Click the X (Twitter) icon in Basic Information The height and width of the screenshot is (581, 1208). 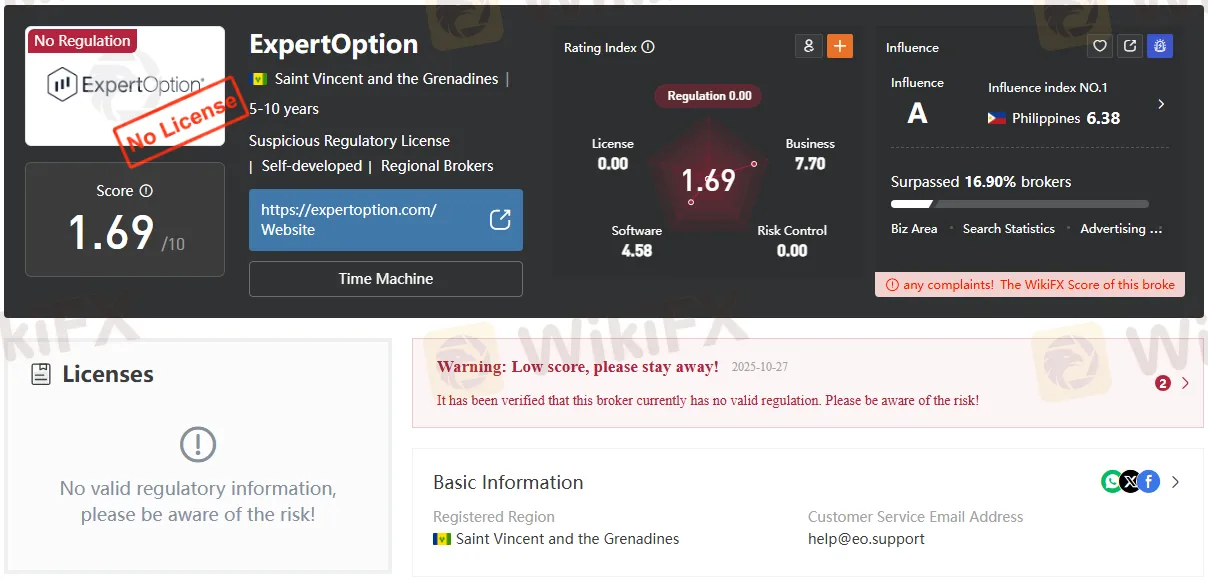[x=1130, y=482]
